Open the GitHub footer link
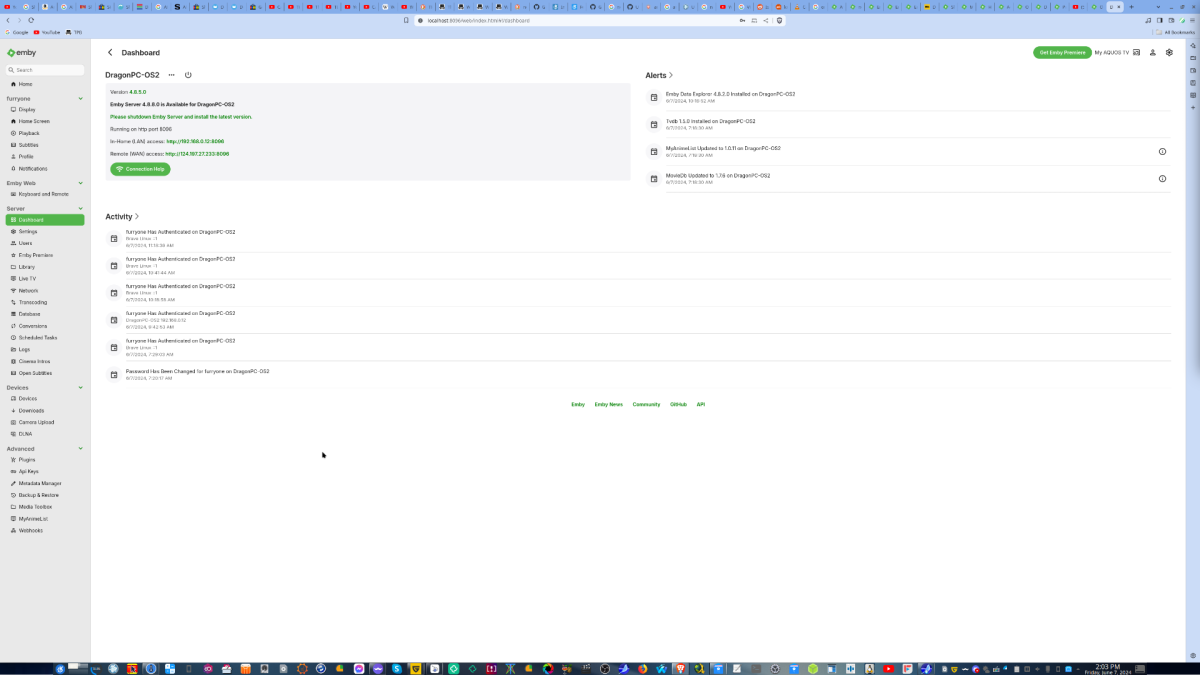This screenshot has width=1200, height=675. click(x=679, y=404)
